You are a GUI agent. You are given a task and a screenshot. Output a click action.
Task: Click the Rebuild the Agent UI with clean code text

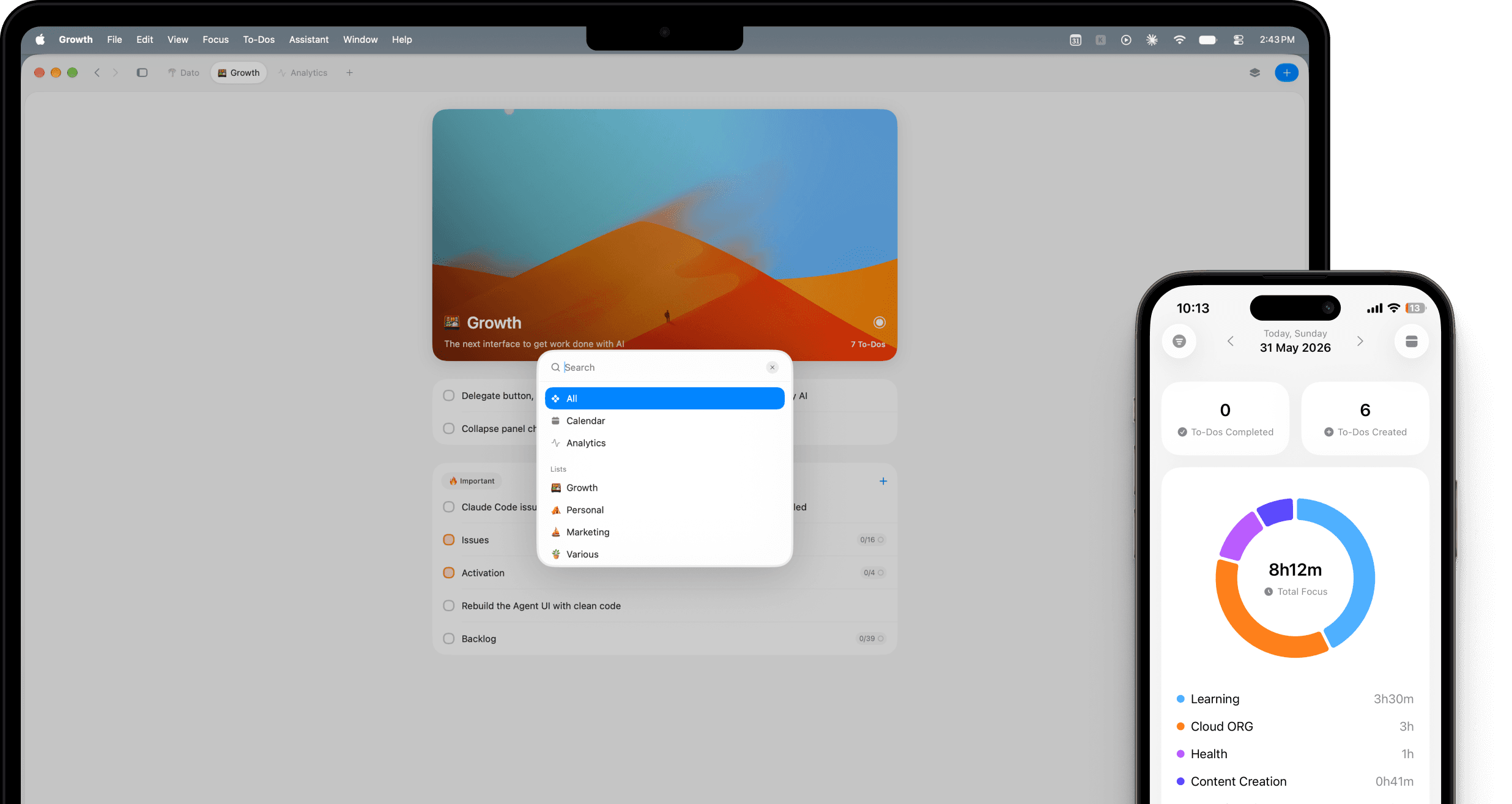(x=541, y=606)
